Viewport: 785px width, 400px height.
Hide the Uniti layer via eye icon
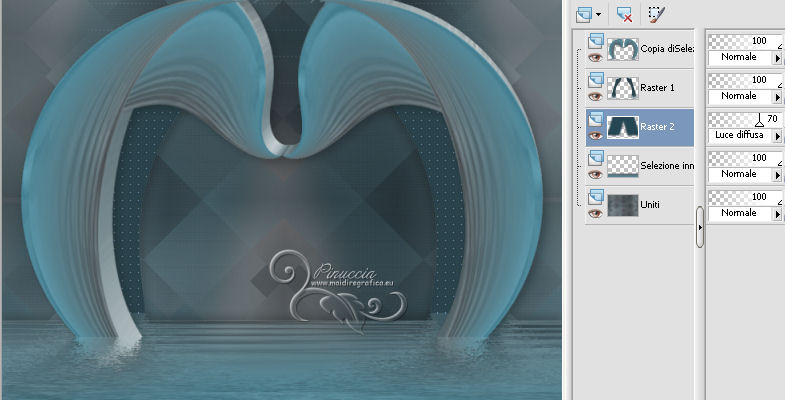(x=595, y=214)
